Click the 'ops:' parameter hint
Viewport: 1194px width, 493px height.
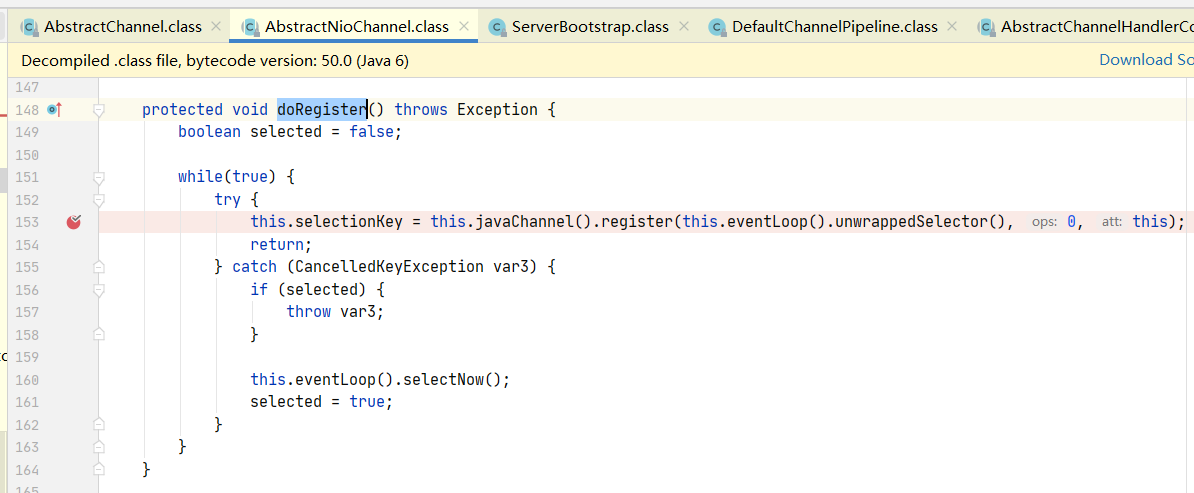[1044, 222]
